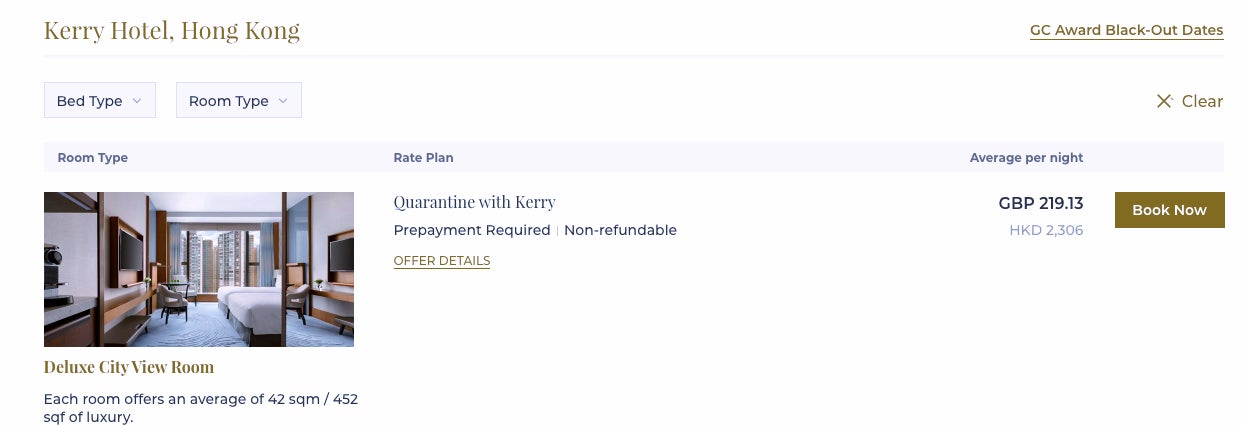Click the Deluxe City View Room name
The height and width of the screenshot is (426, 1247).
point(129,367)
